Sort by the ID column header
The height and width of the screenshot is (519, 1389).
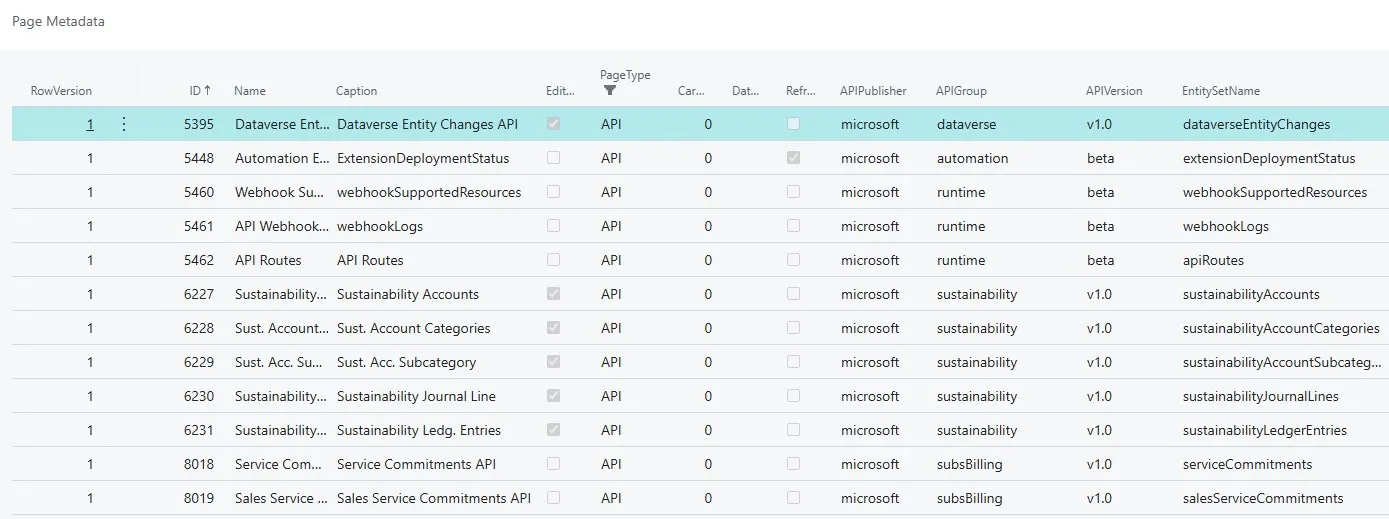click(x=200, y=91)
